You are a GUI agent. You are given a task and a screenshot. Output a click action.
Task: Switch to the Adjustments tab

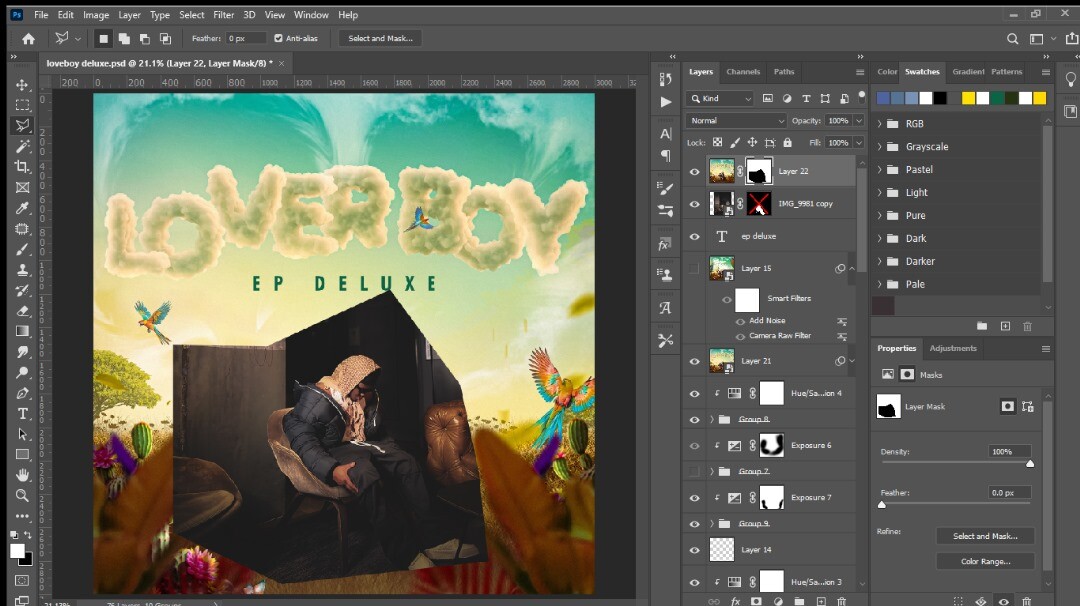[x=953, y=348]
